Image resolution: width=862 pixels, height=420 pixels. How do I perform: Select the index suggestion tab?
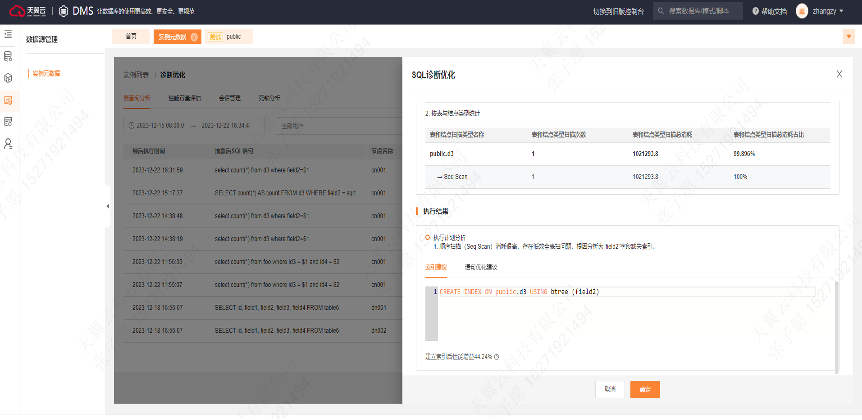[x=436, y=267]
